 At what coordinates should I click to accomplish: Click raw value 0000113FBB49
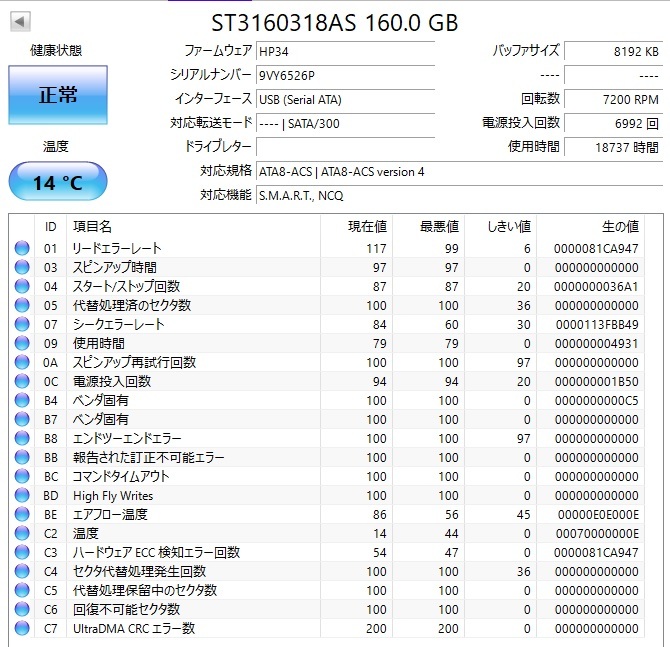[597, 325]
